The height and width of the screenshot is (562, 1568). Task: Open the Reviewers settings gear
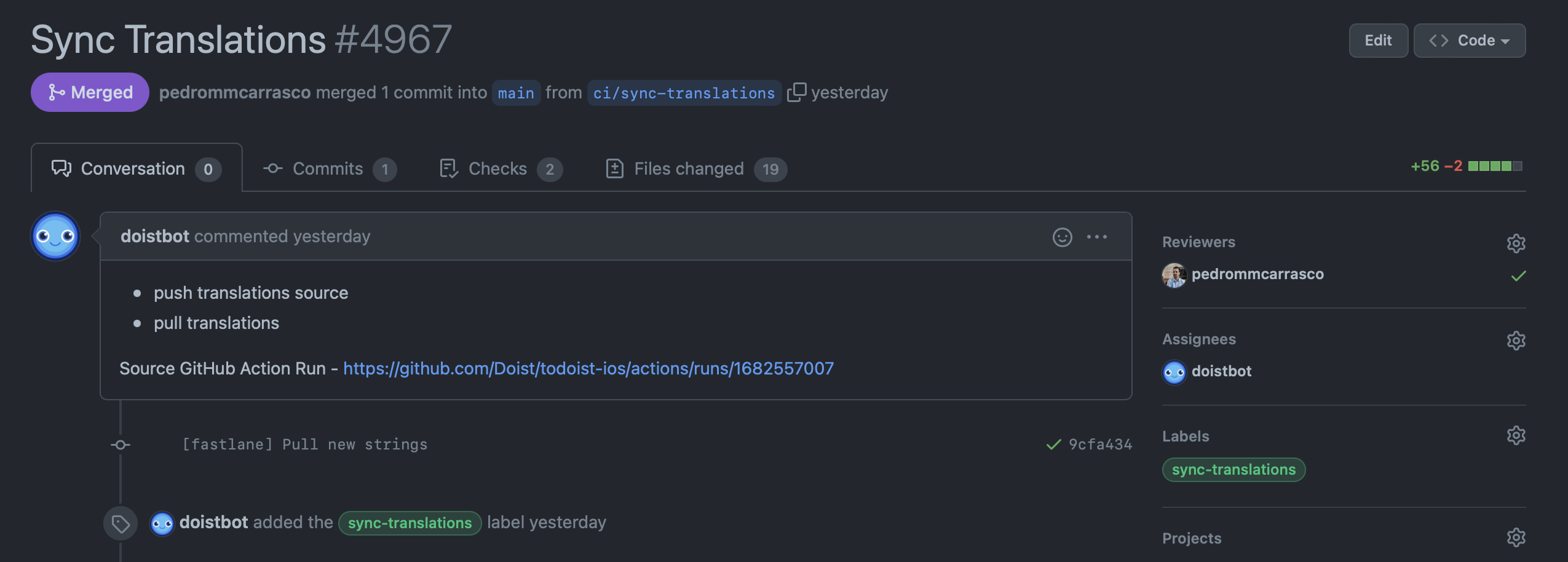click(x=1515, y=243)
